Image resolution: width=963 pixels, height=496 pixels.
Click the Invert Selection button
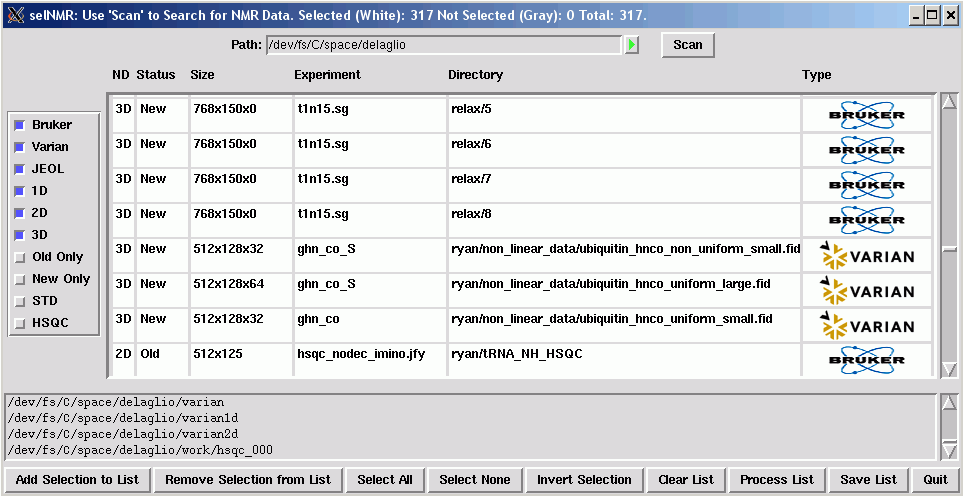(584, 480)
